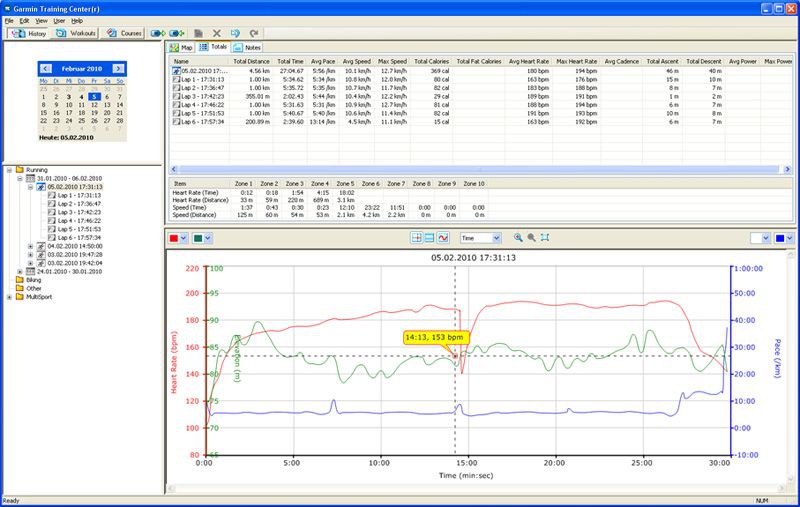Screen dimensions: 800x507
Task: Select day 5 in the calendar
Action: (94, 96)
